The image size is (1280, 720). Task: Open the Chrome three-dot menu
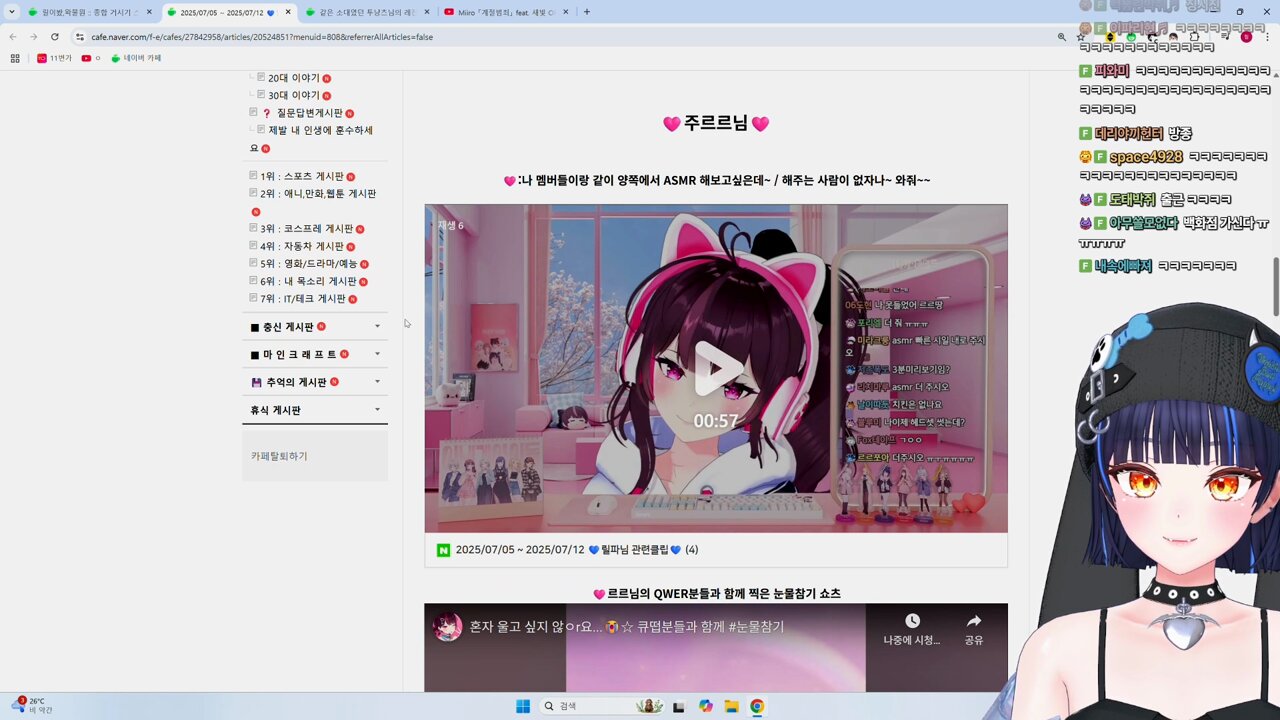1267,37
